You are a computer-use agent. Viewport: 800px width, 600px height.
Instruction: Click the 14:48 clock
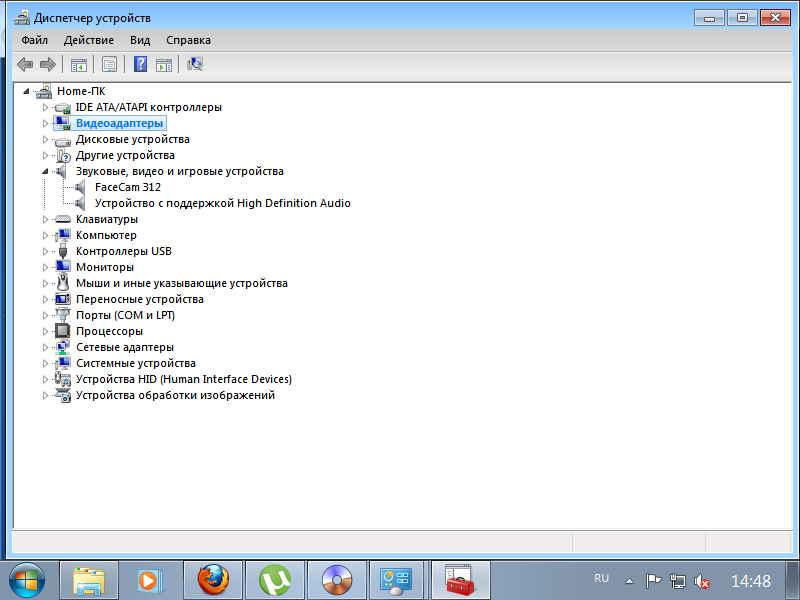[751, 581]
